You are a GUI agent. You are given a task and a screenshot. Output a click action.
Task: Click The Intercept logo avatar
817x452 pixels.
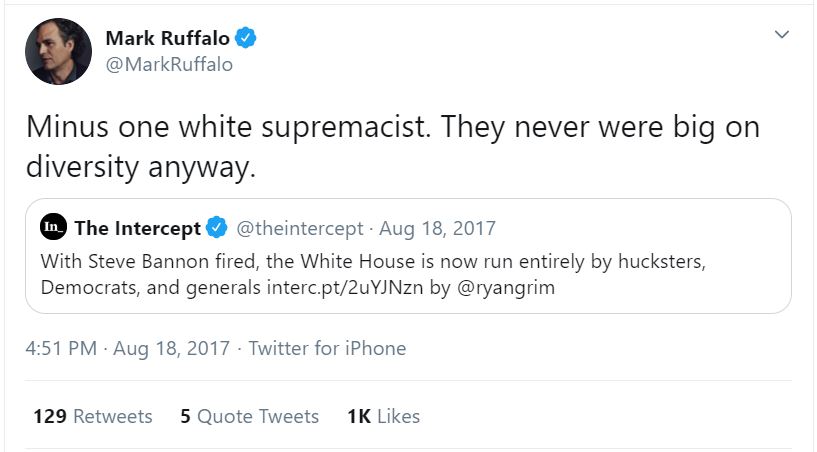click(x=53, y=228)
